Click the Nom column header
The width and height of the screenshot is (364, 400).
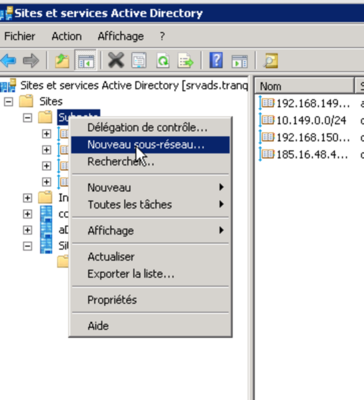coord(304,86)
